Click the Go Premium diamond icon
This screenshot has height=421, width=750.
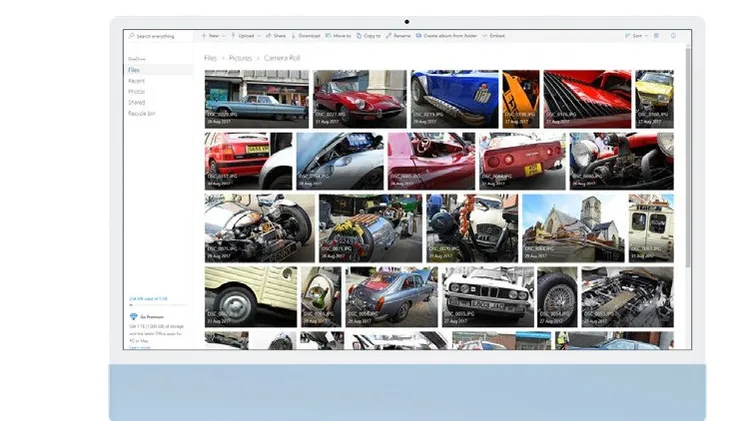click(x=133, y=317)
